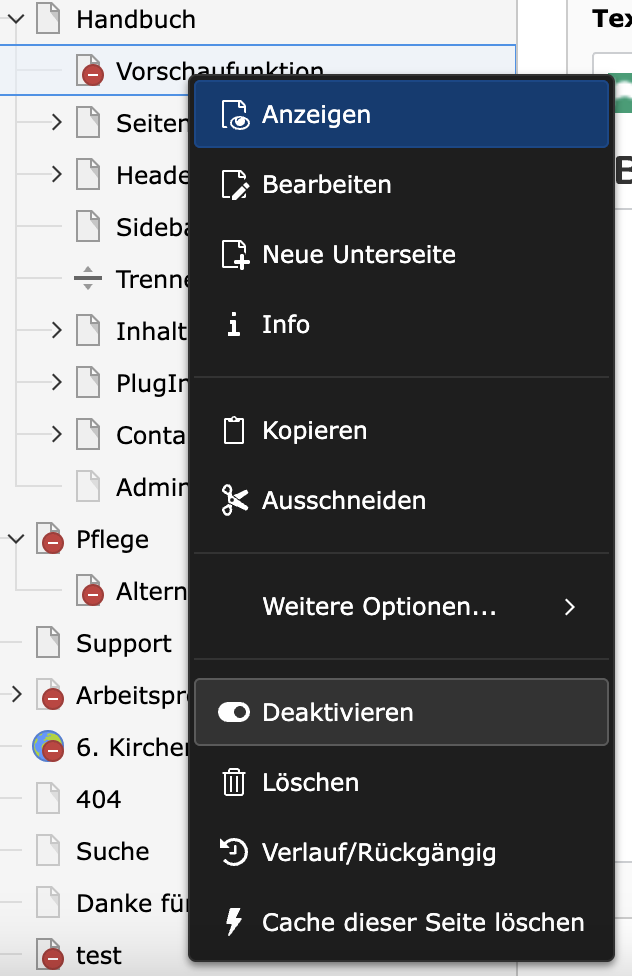
Task: Collapse the Handbuch tree node
Action: tap(16, 19)
